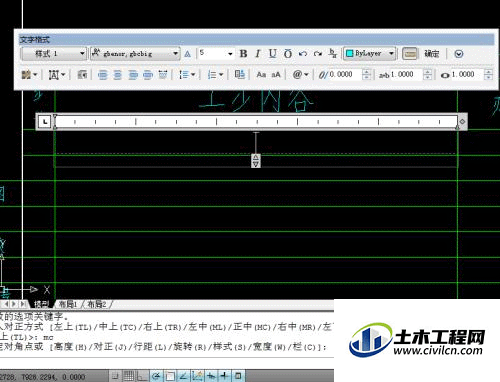Click the Paragraph settings icon
500x382 pixels.
(x=82, y=75)
